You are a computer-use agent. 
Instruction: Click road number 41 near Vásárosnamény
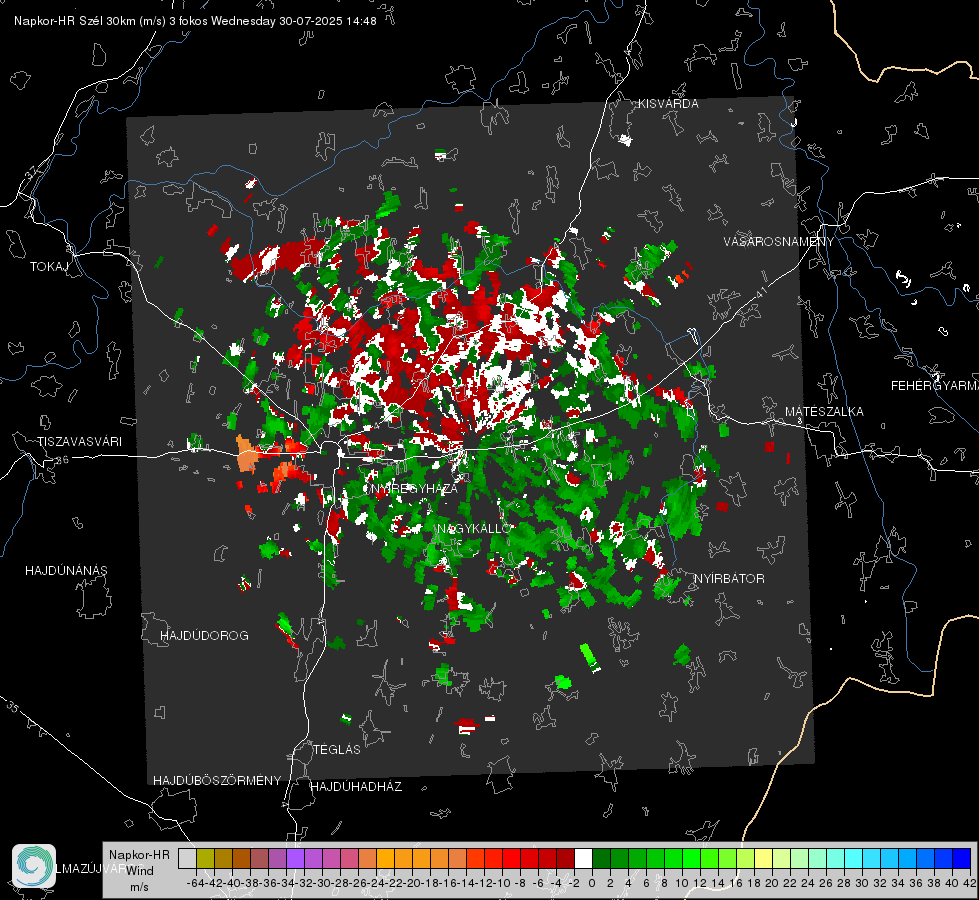(760, 292)
